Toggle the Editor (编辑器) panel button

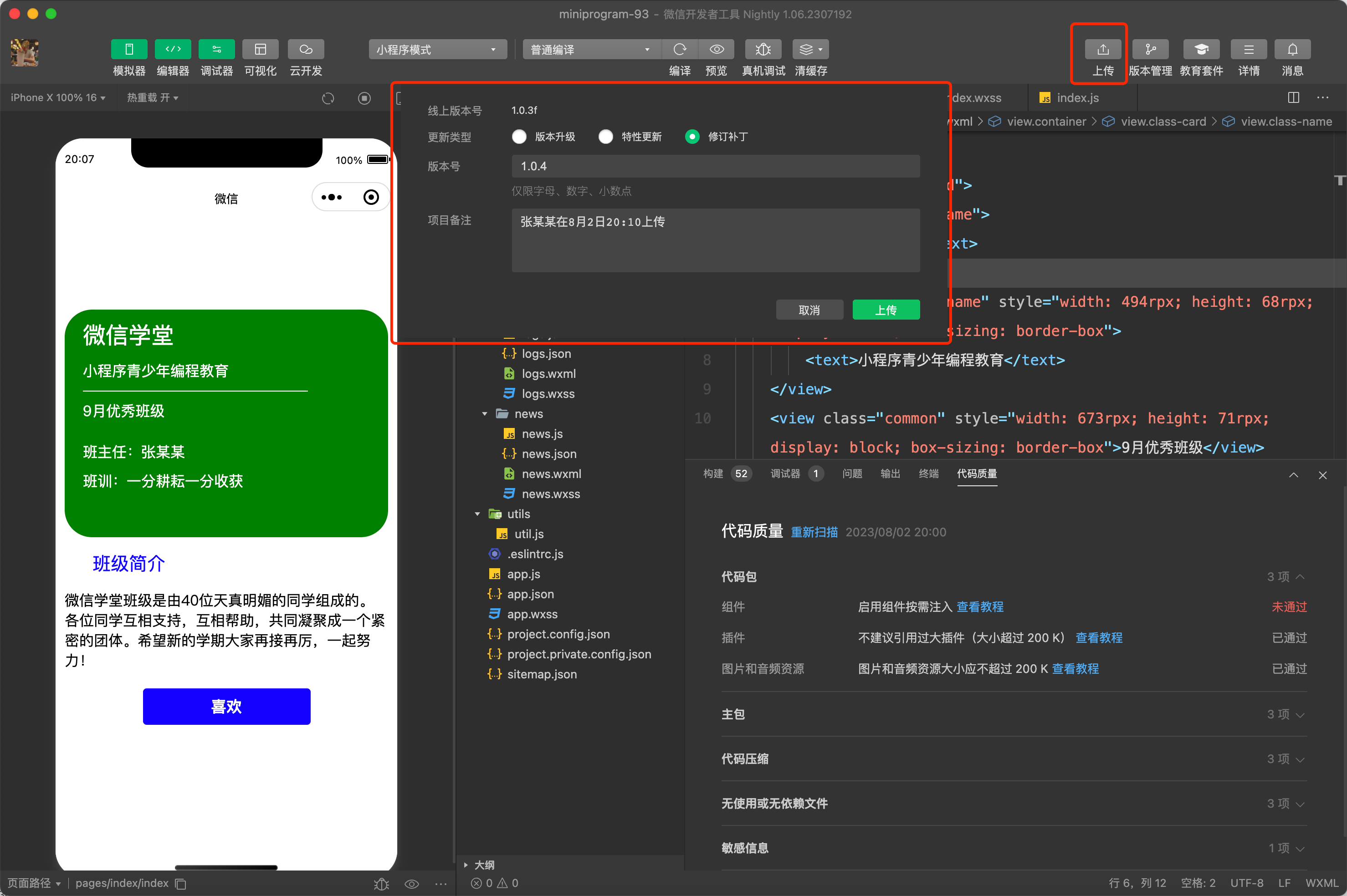pos(173,49)
